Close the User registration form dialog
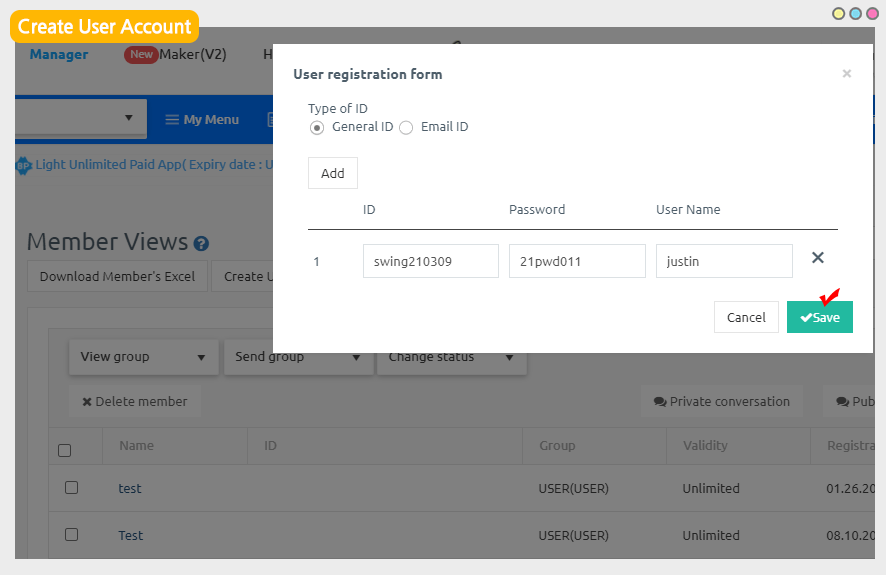 846,74
